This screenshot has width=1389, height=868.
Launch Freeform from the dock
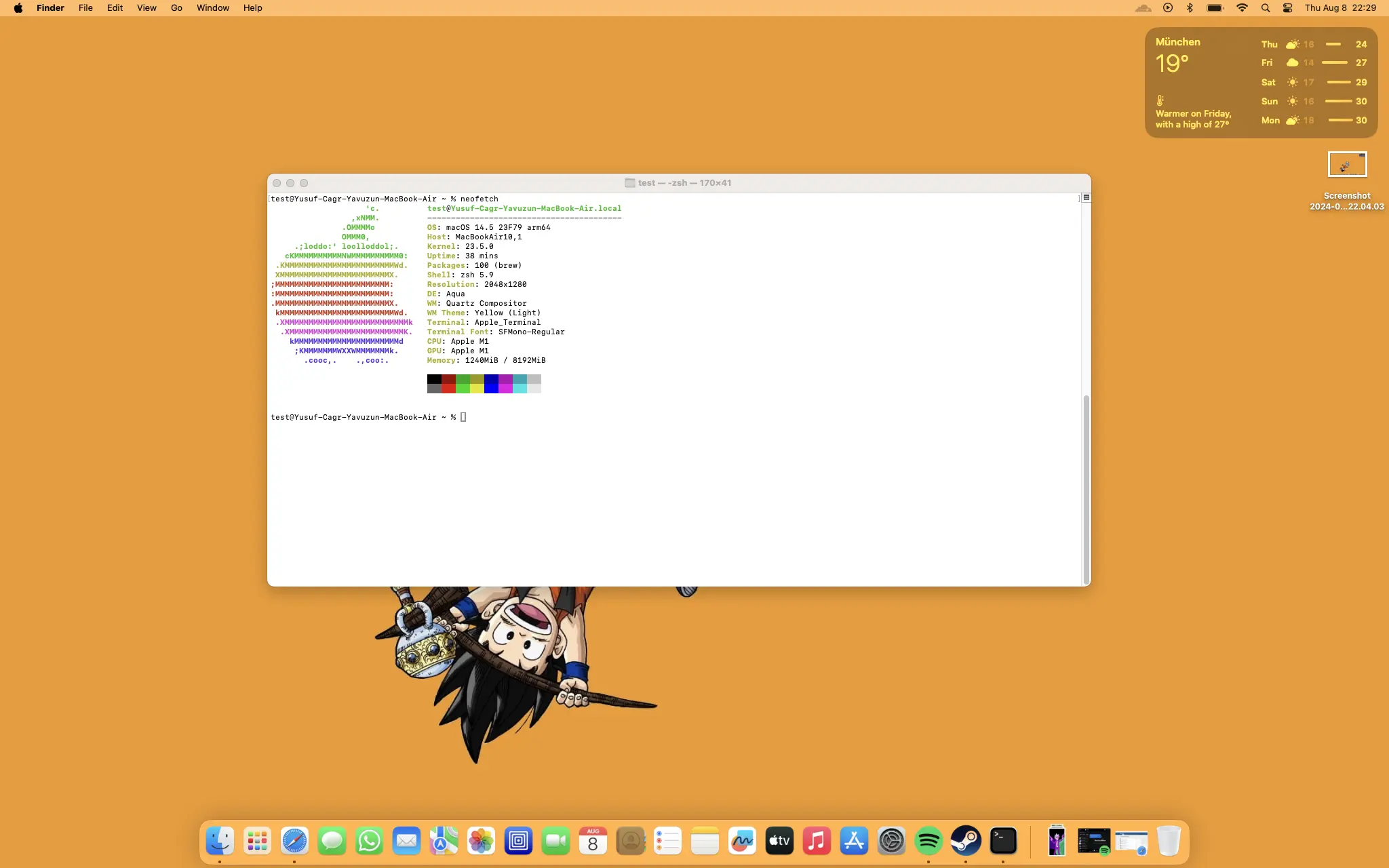coord(742,841)
